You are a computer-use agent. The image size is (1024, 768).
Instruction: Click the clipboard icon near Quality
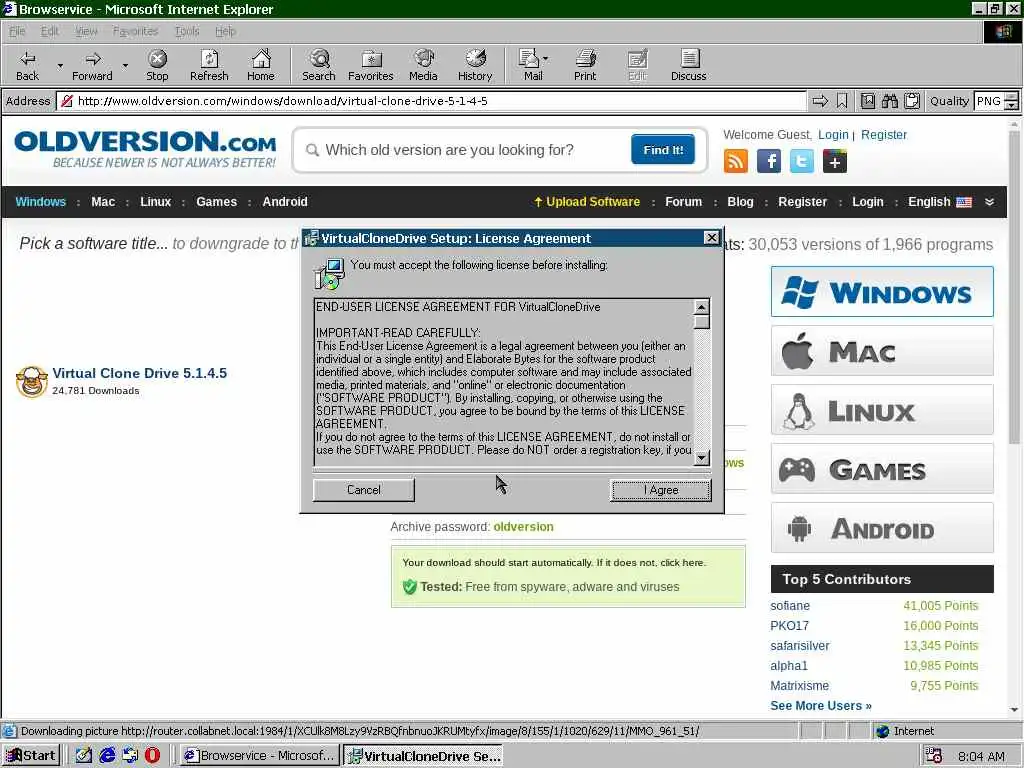click(x=912, y=101)
